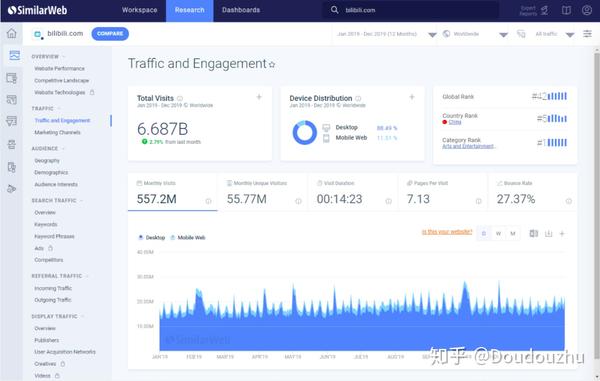This screenshot has height=381, width=600.
Task: Download chart data via export icon
Action: tap(548, 233)
